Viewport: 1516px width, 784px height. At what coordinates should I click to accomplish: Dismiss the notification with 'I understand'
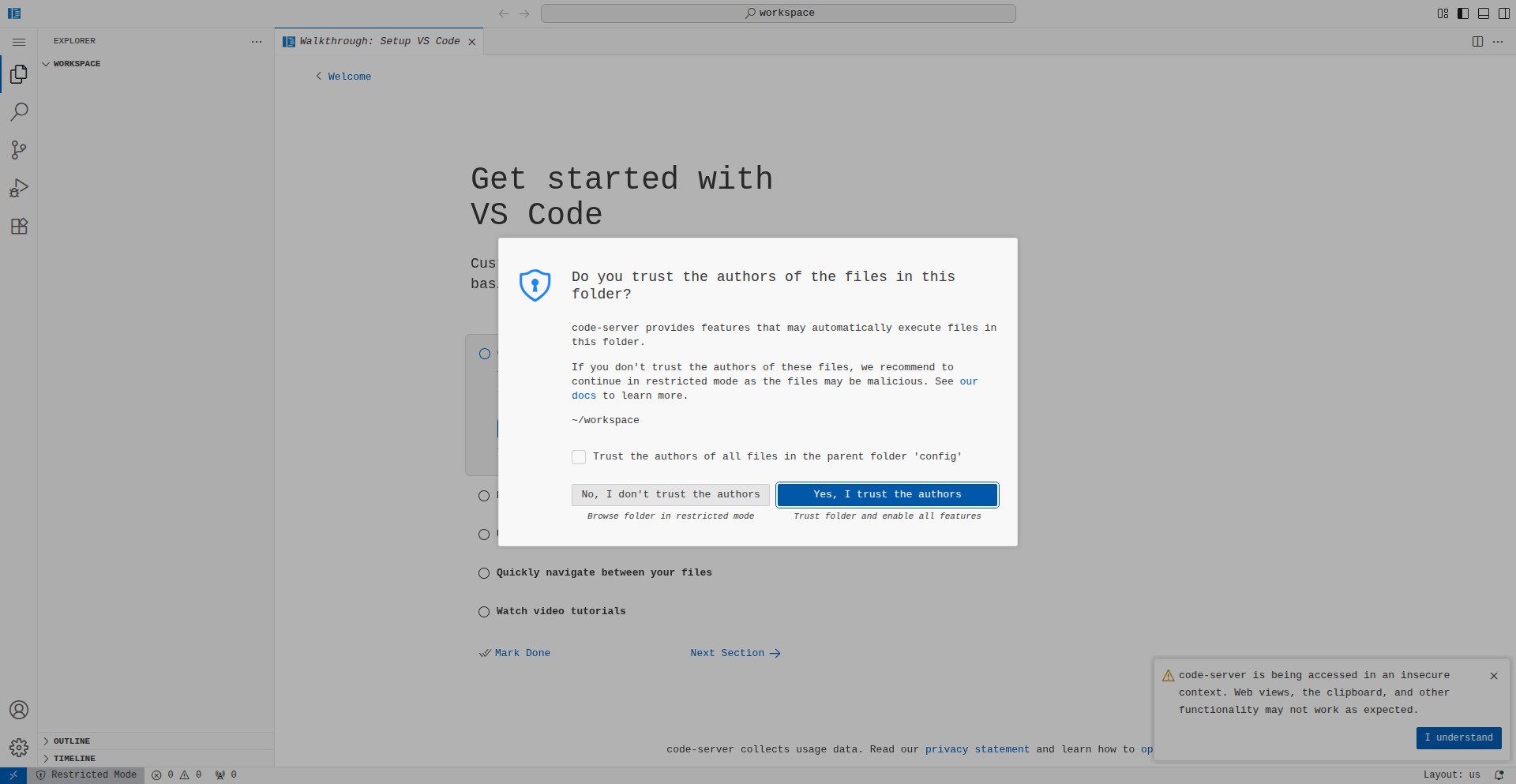click(1458, 737)
